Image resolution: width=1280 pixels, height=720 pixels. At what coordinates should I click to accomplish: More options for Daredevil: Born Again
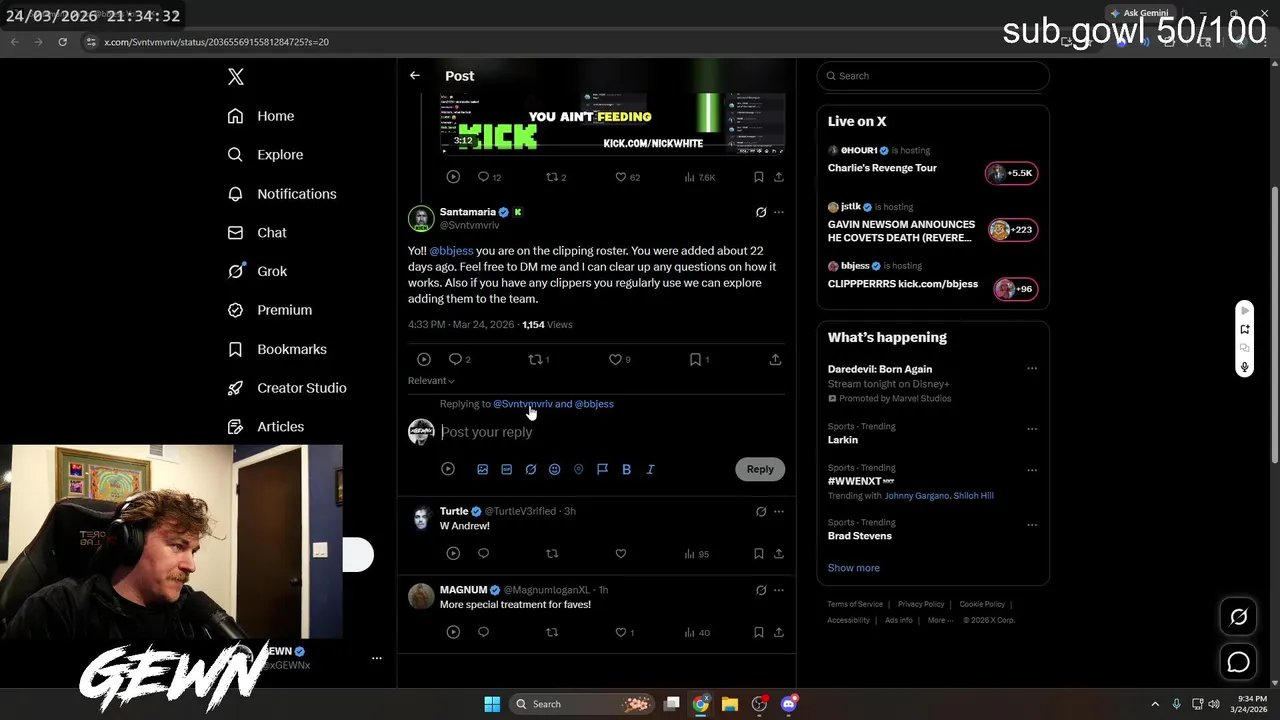click(1032, 369)
